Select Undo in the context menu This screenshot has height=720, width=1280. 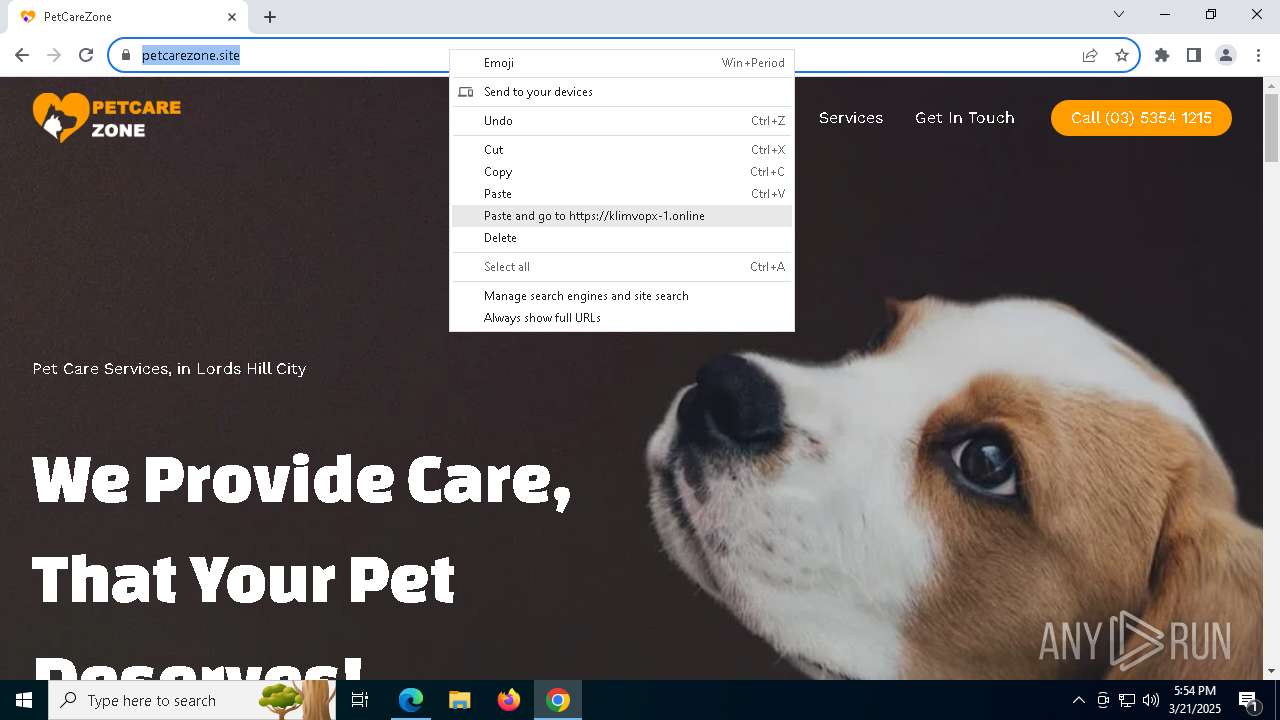point(622,121)
